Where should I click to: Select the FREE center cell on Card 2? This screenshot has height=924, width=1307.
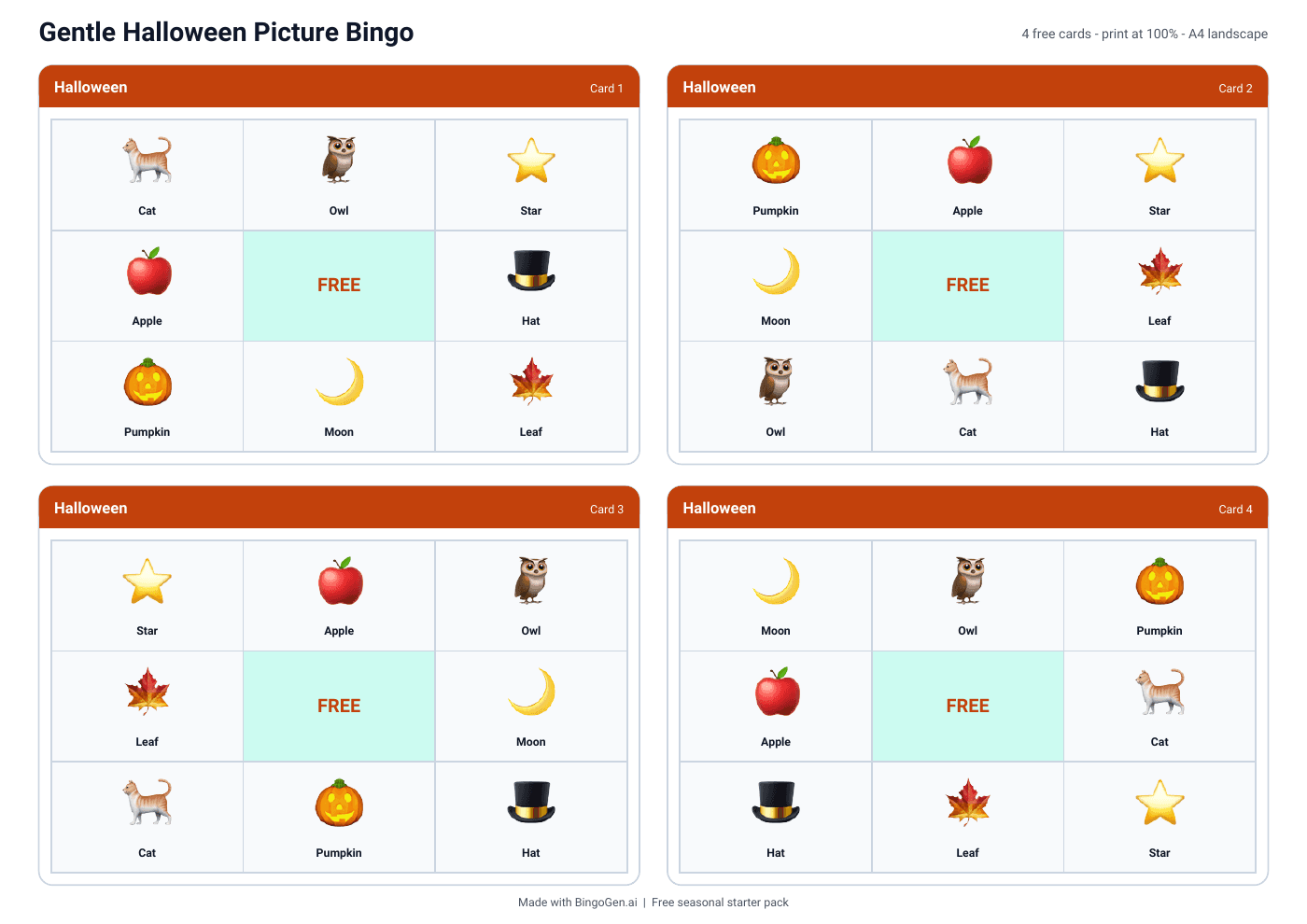pyautogui.click(x=968, y=286)
